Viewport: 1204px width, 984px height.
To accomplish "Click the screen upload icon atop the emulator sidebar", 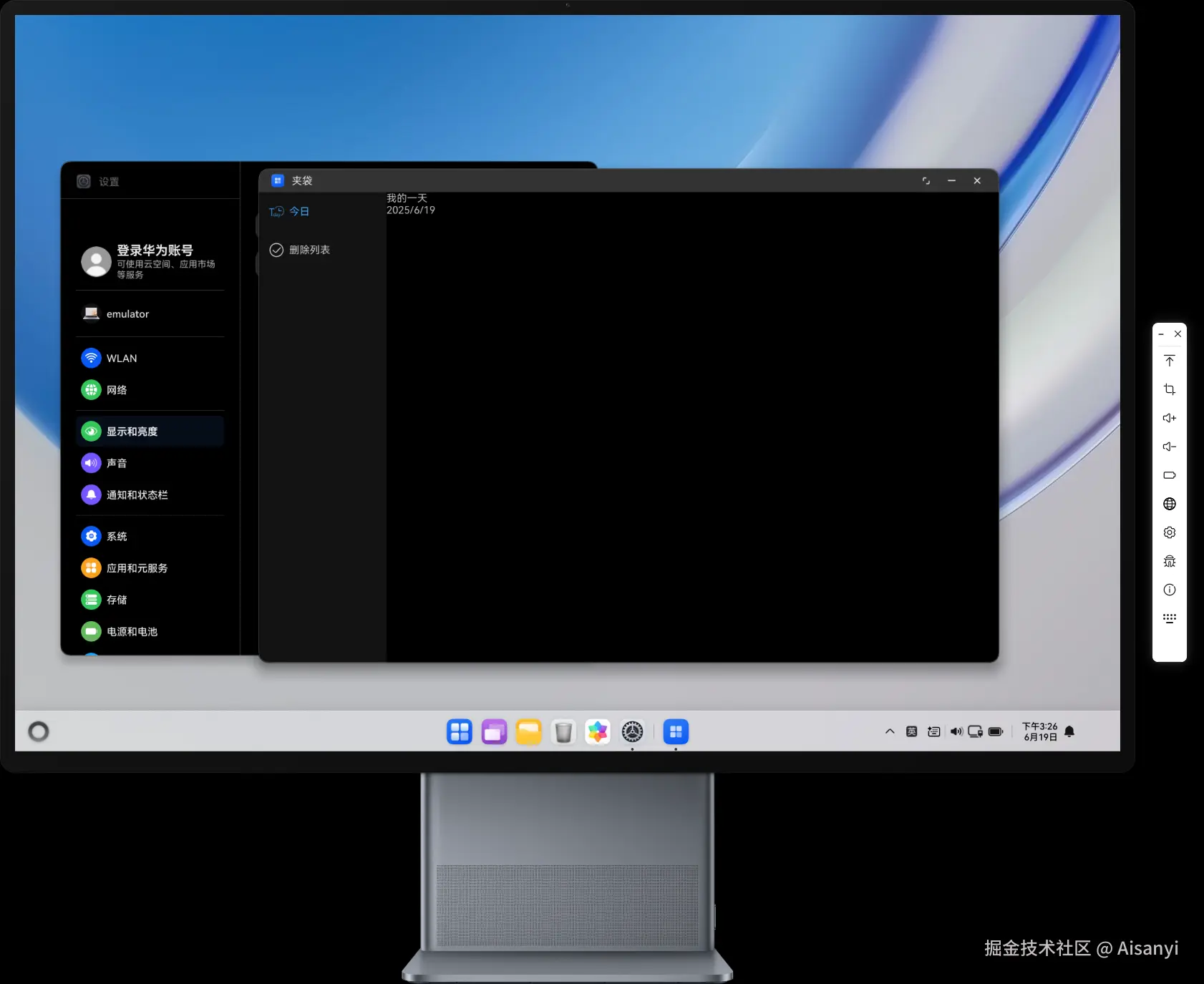I will (1170, 361).
